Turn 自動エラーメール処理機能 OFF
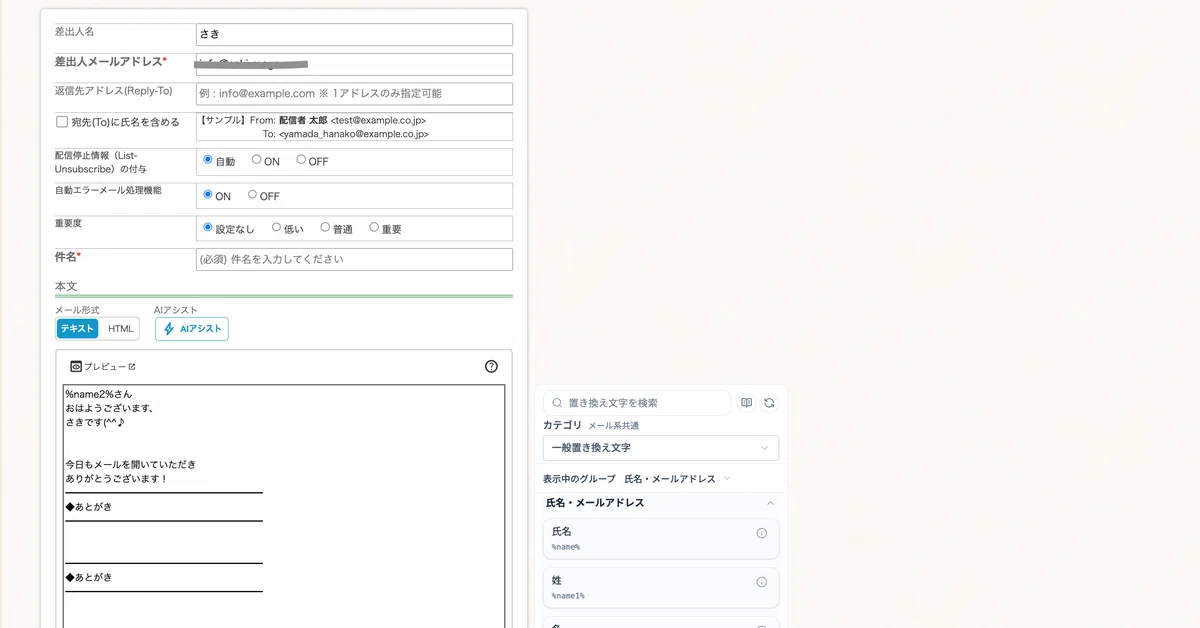This screenshot has height=628, width=1200. tap(252, 194)
